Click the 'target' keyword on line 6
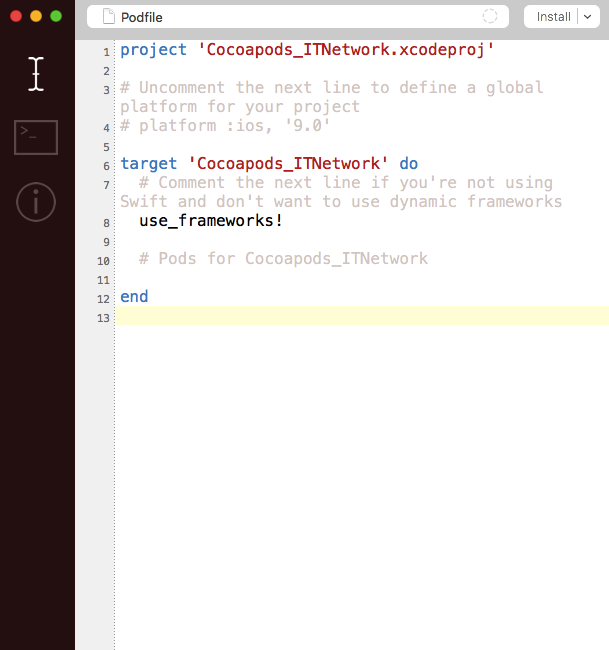The width and height of the screenshot is (609, 650). (148, 164)
